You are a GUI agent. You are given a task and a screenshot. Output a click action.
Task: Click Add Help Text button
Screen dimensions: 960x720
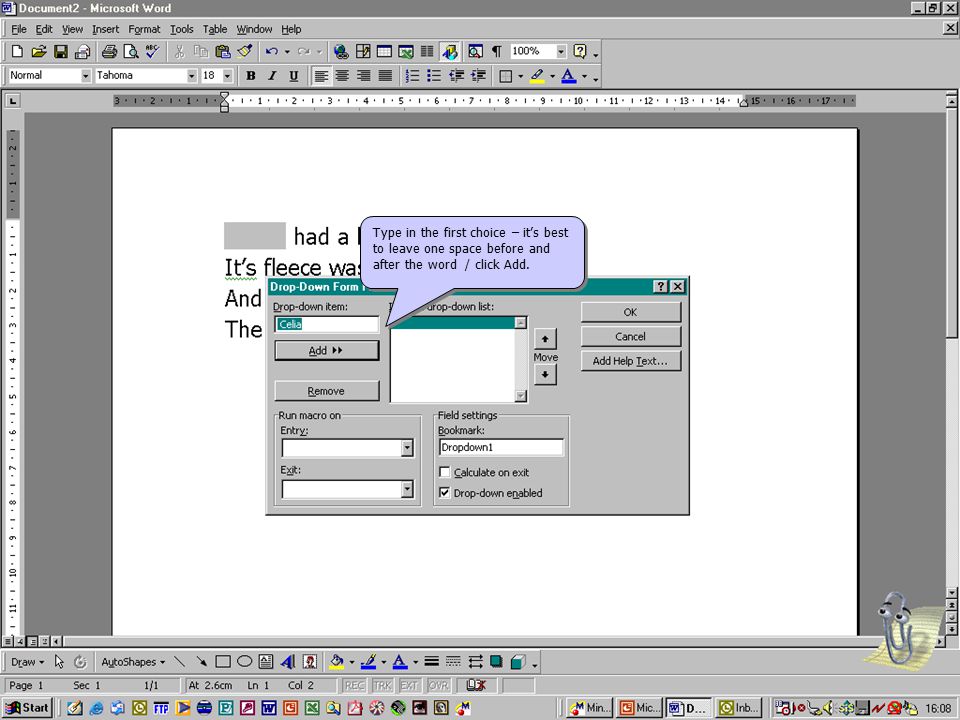631,361
